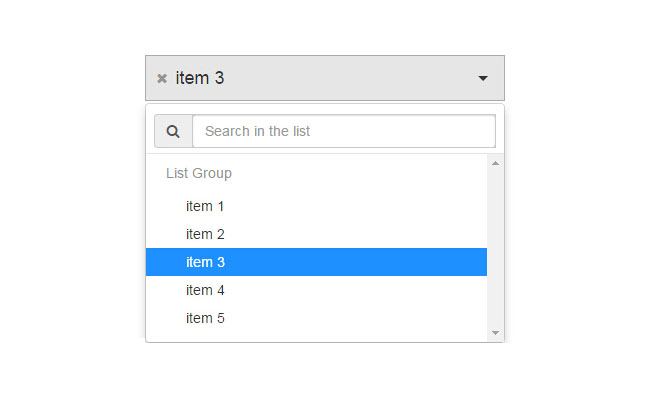Focus the 'Search in the list' field

pyautogui.click(x=343, y=131)
